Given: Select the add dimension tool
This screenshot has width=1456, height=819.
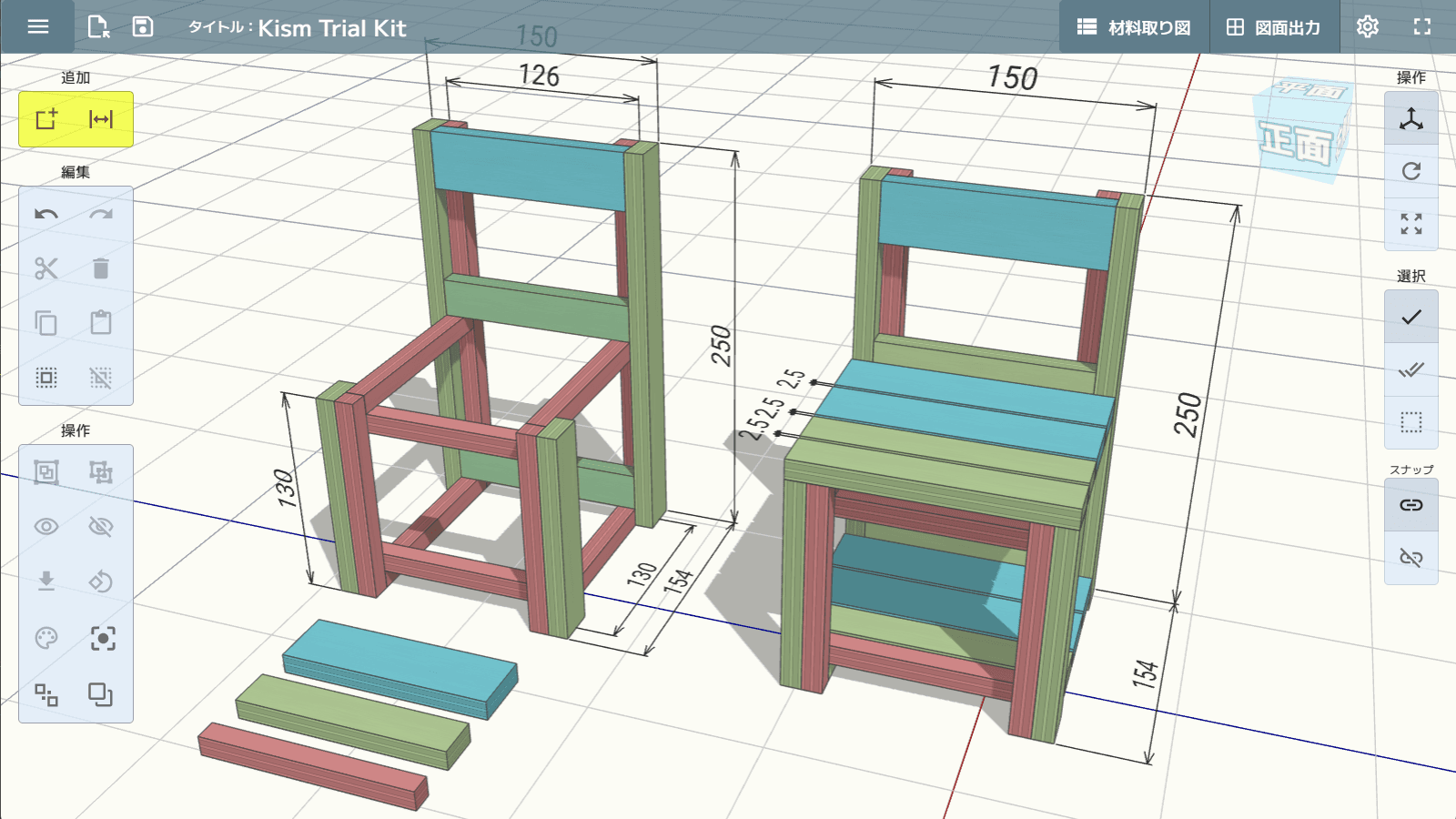Looking at the screenshot, I should tap(101, 119).
